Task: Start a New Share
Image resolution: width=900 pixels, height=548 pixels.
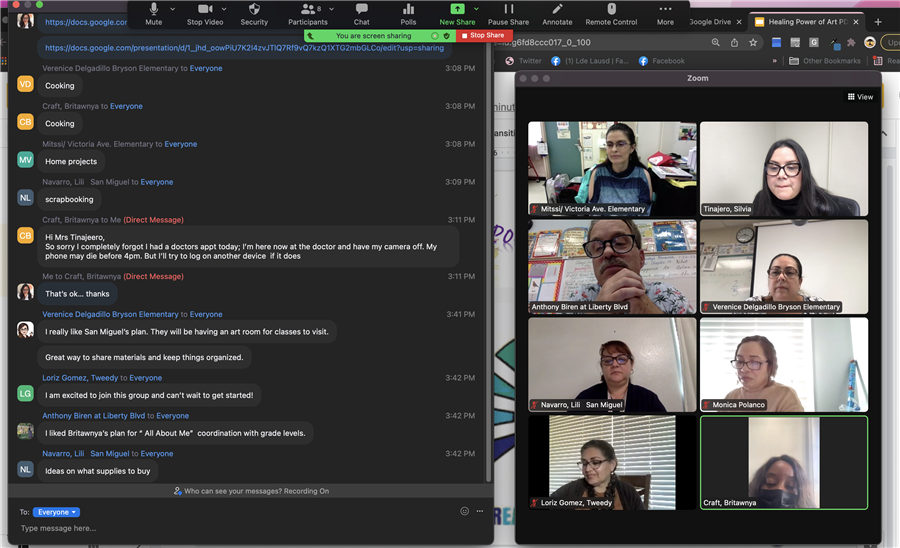Action: 457,14
